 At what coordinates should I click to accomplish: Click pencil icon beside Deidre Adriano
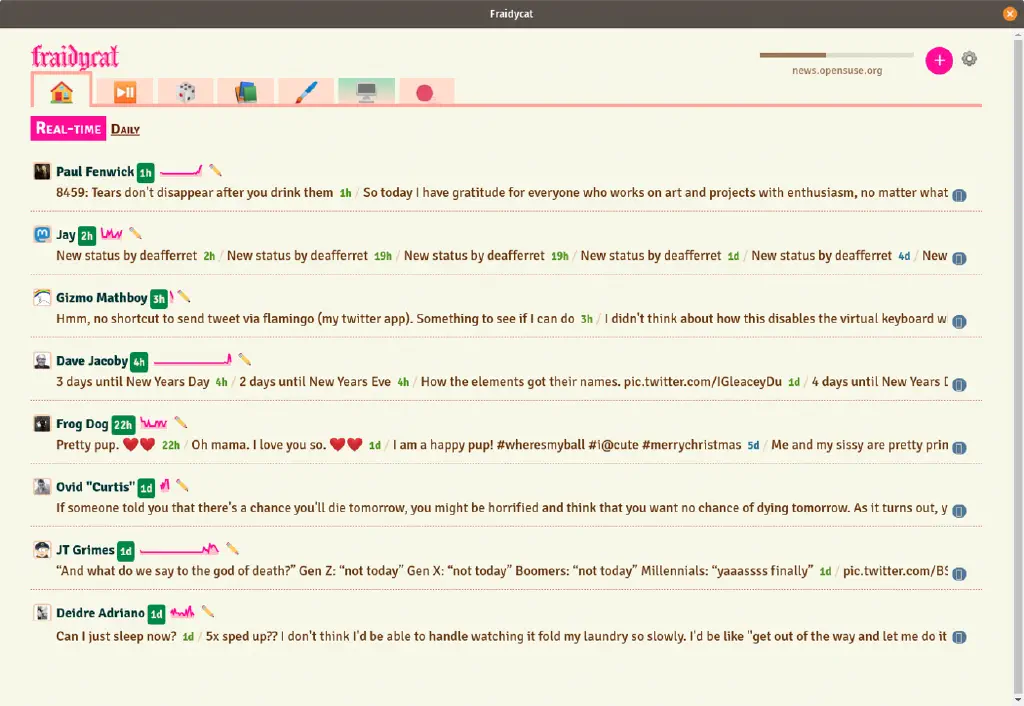[x=208, y=611]
